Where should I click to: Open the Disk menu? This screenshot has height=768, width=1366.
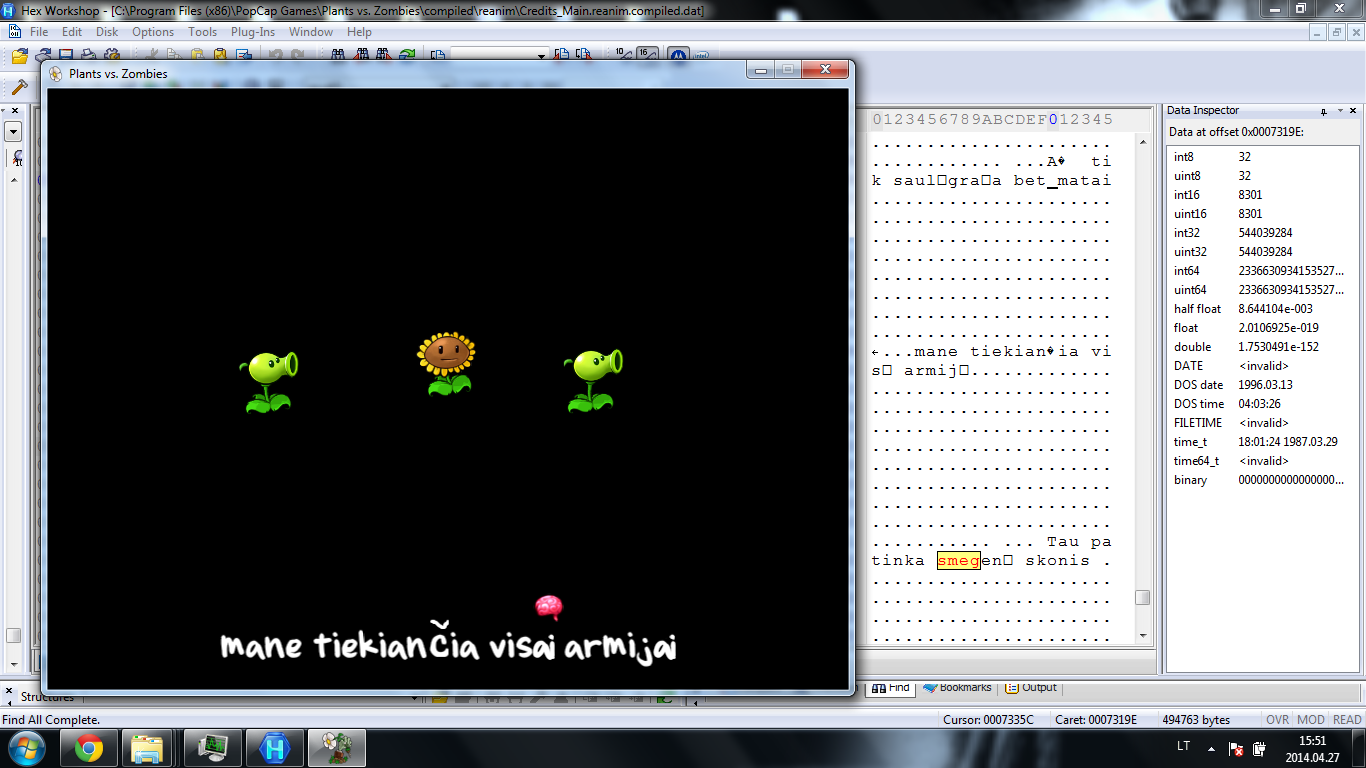point(107,32)
